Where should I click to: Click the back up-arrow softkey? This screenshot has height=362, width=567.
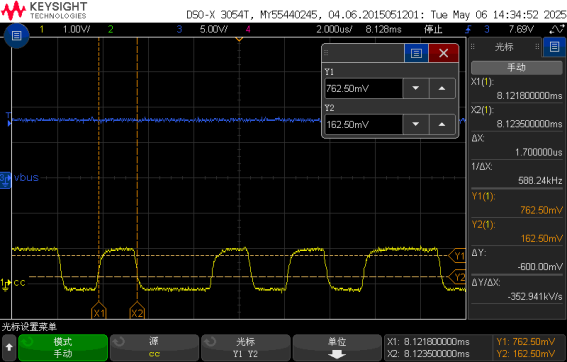tap(9, 348)
